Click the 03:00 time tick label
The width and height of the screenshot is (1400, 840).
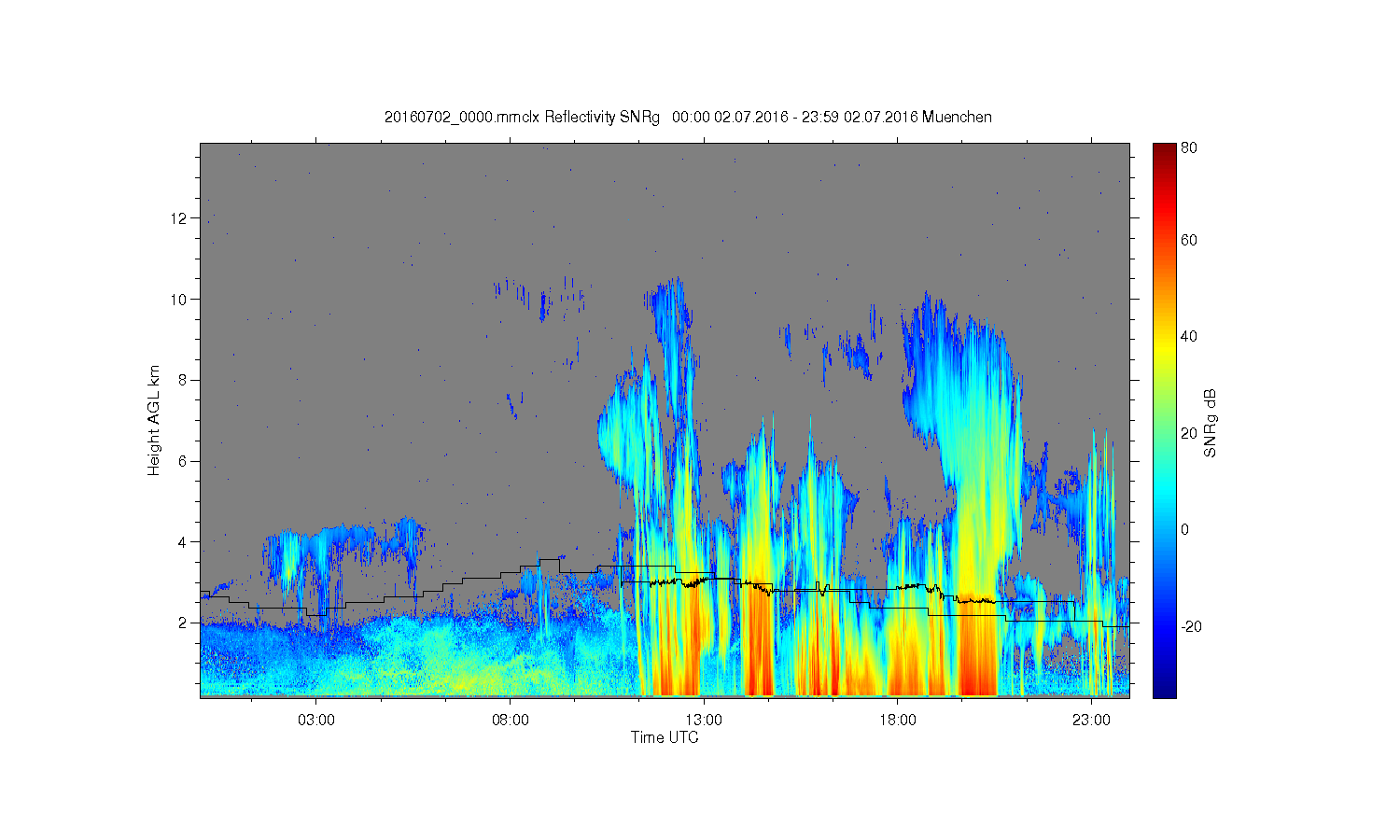coord(316,721)
